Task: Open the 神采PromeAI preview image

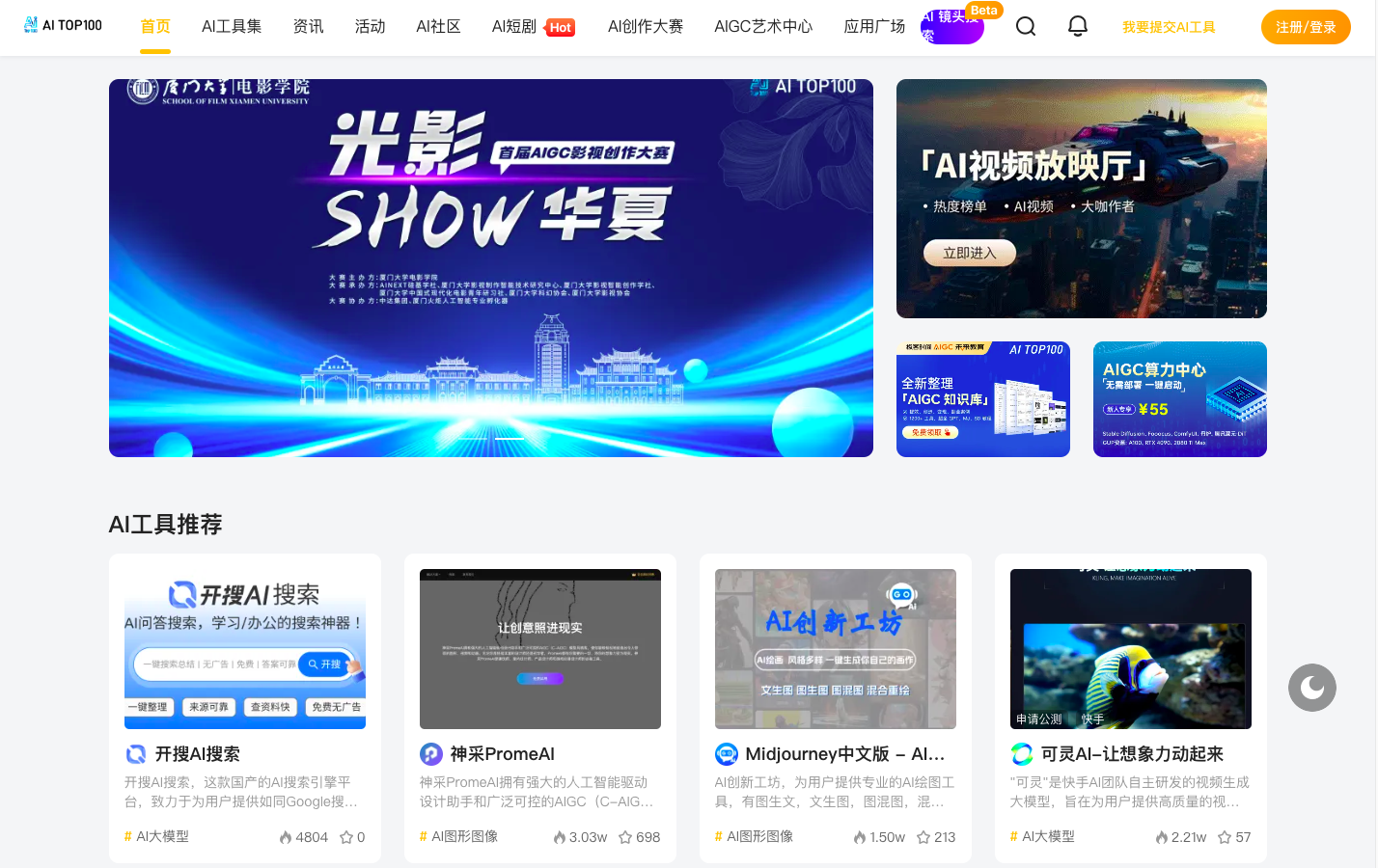Action: click(540, 649)
